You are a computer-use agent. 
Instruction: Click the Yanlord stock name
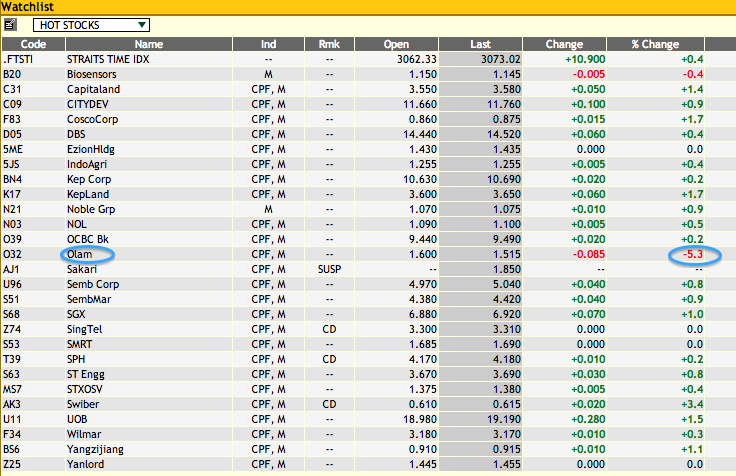pos(85,465)
